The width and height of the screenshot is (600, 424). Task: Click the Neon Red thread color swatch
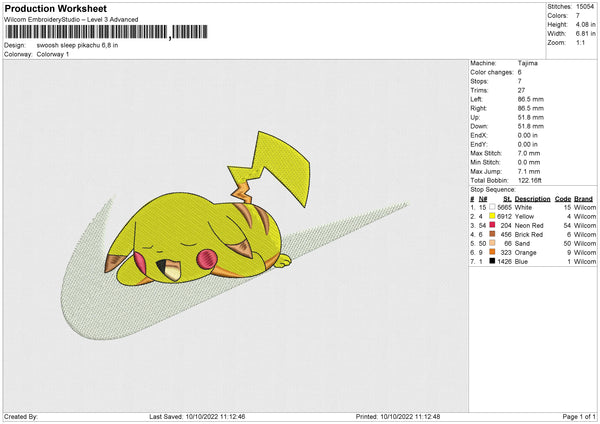pos(492,225)
